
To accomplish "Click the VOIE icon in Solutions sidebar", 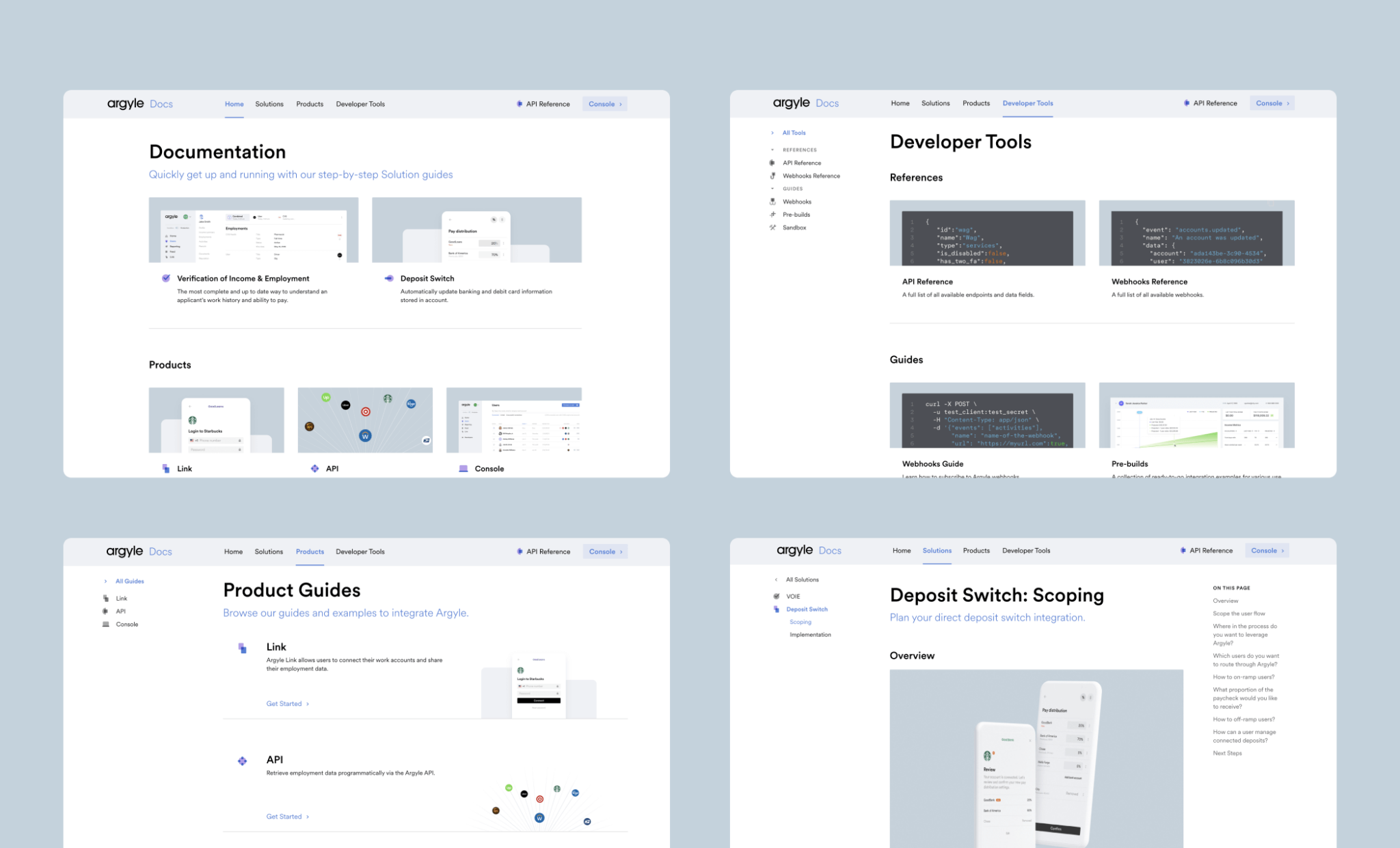I will [777, 596].
